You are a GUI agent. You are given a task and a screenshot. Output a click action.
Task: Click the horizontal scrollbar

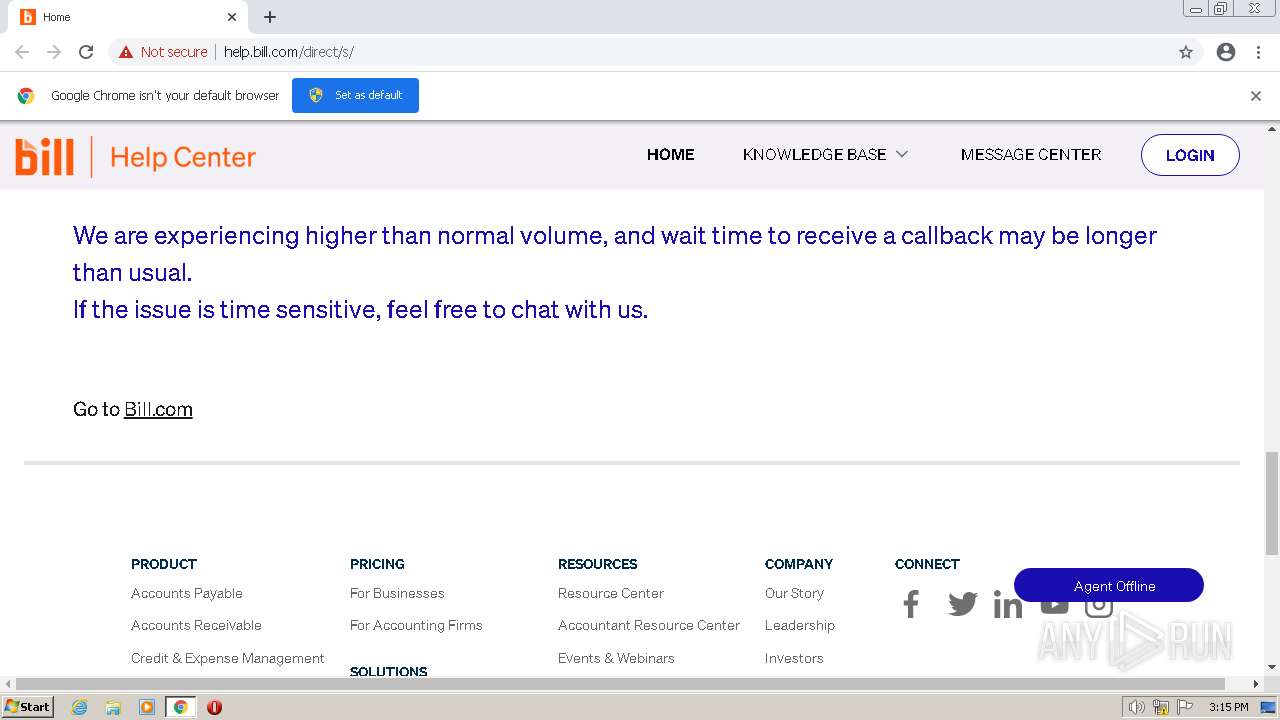620,684
